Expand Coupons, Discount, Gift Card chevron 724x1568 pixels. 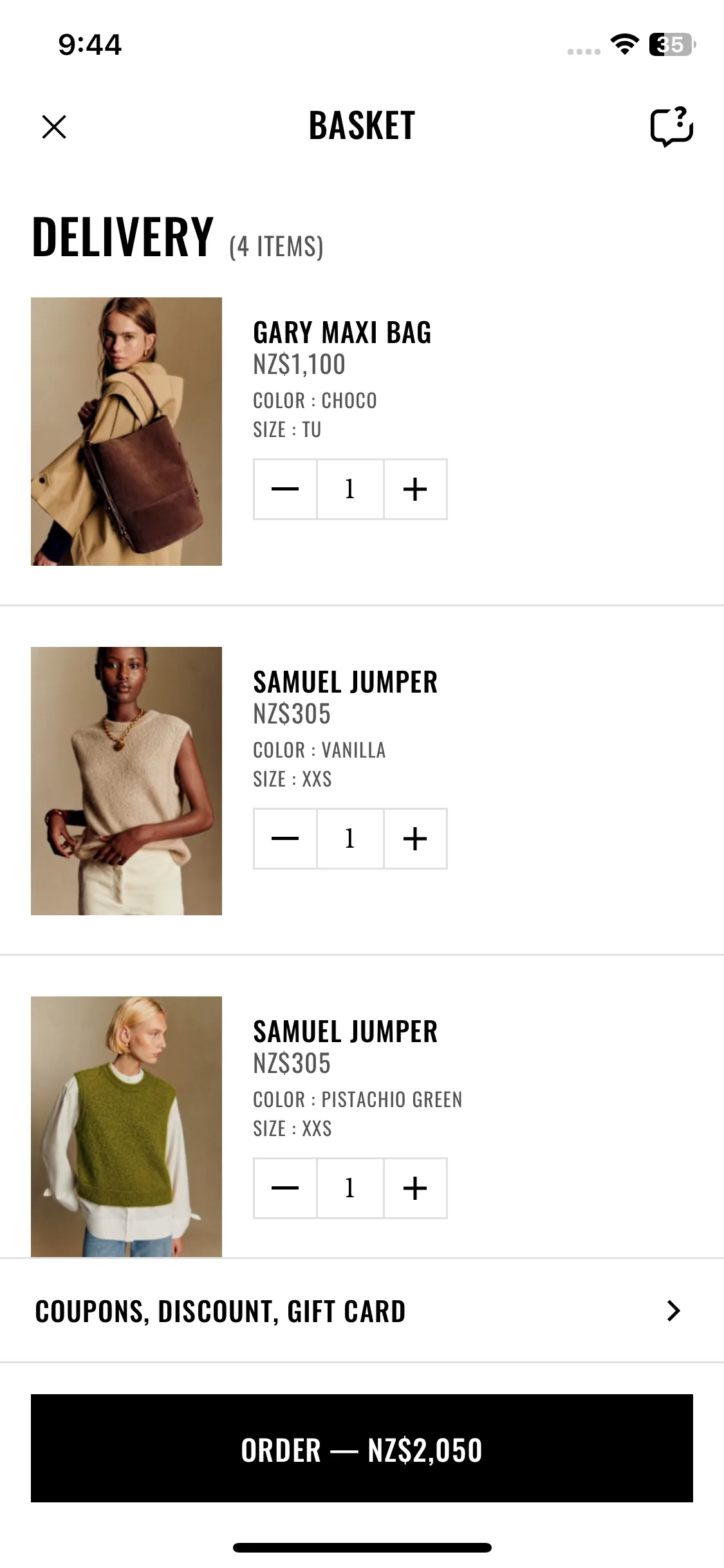tap(673, 1311)
